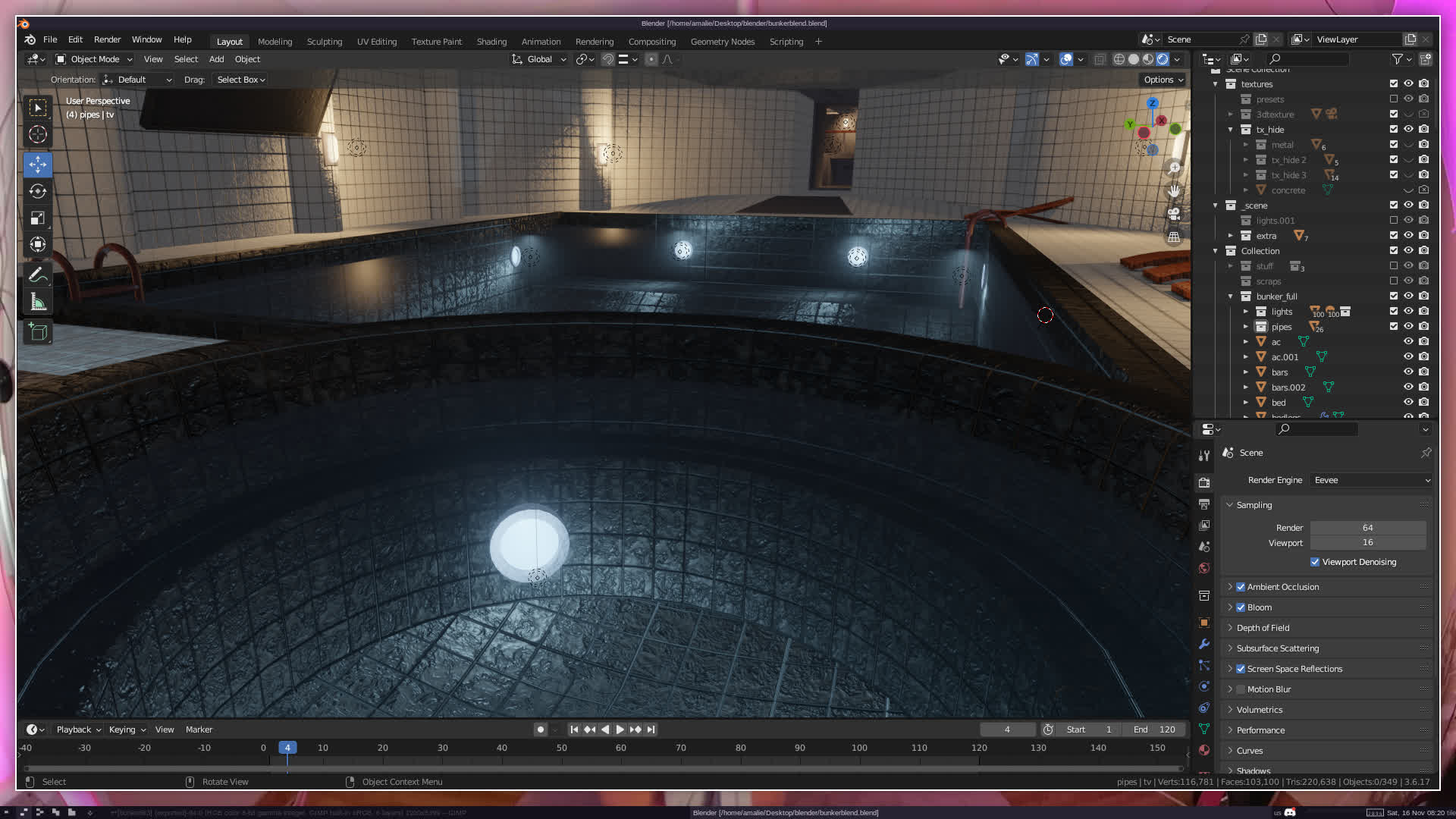The width and height of the screenshot is (1456, 819).
Task: Hide the pipes collection via eye icon
Action: click(x=1408, y=327)
